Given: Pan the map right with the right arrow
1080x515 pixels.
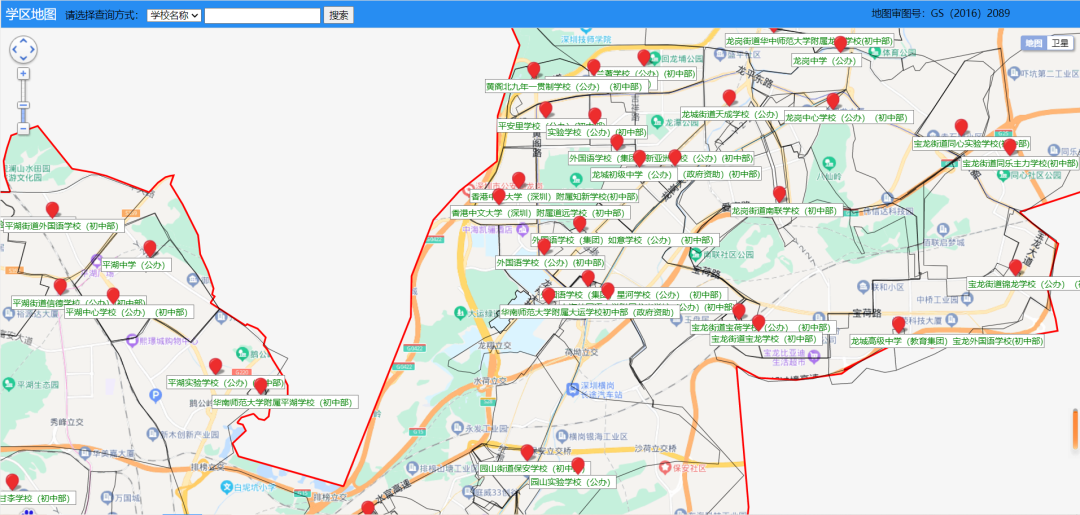Looking at the screenshot, I should coord(32,50).
